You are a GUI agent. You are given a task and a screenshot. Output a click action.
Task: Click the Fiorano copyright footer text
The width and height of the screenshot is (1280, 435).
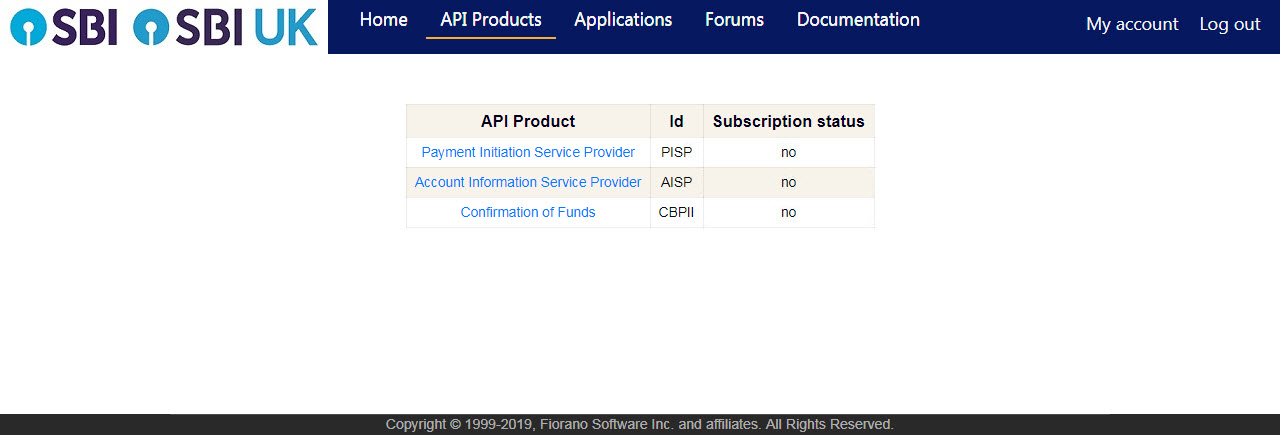[x=640, y=424]
